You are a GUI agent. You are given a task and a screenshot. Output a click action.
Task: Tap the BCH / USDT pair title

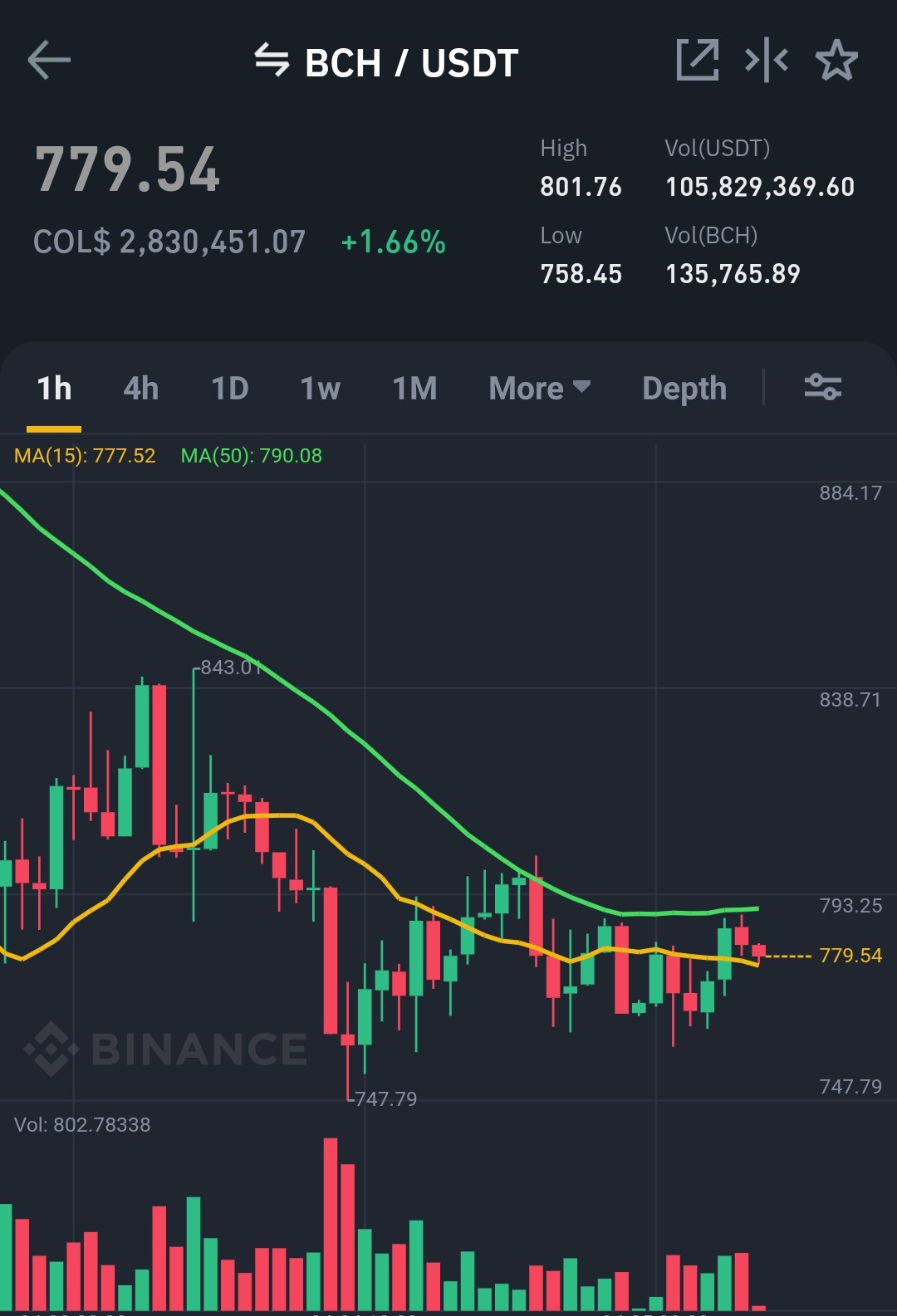tap(411, 63)
